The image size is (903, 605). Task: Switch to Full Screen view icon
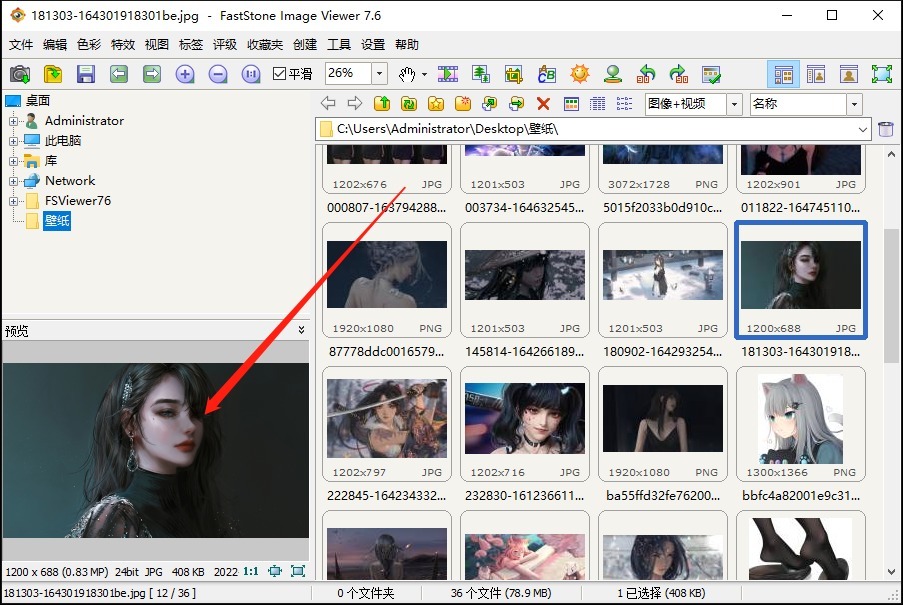tap(881, 74)
